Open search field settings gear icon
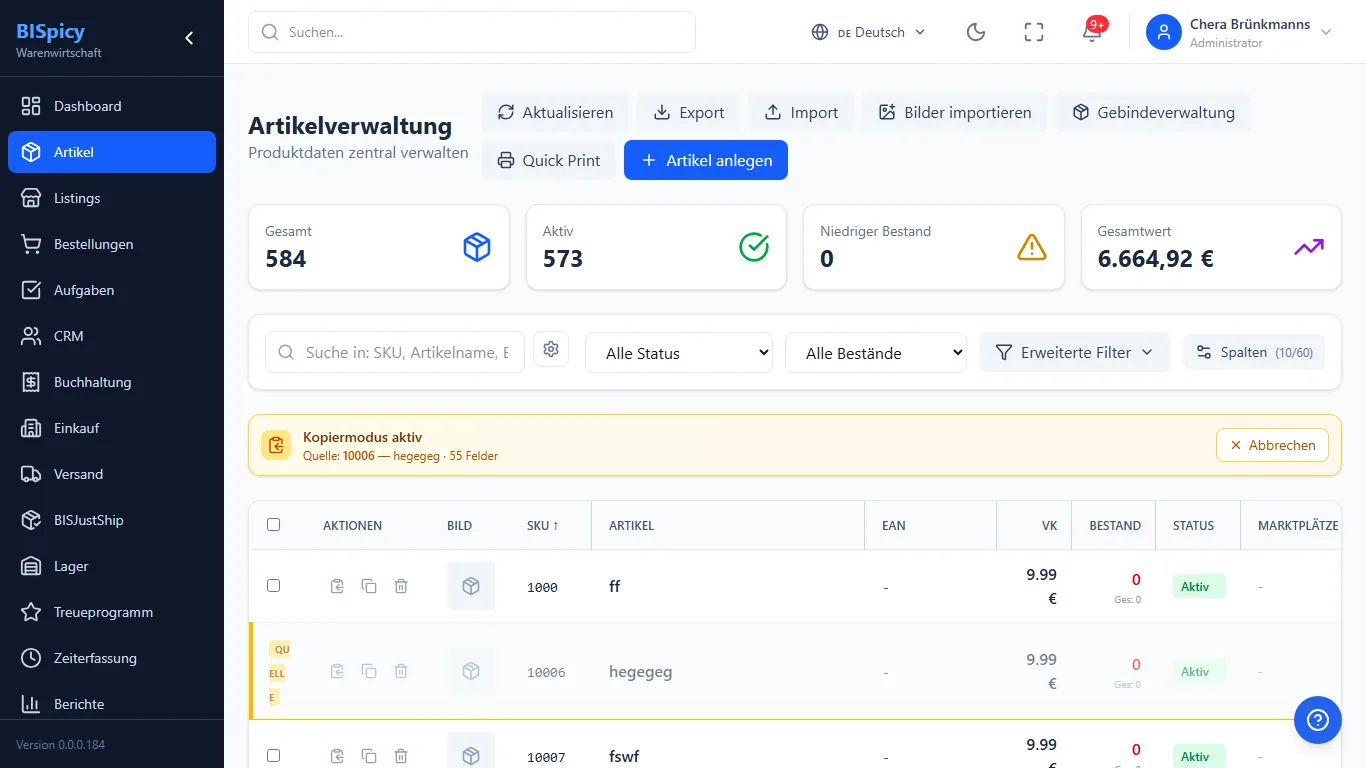 [550, 349]
